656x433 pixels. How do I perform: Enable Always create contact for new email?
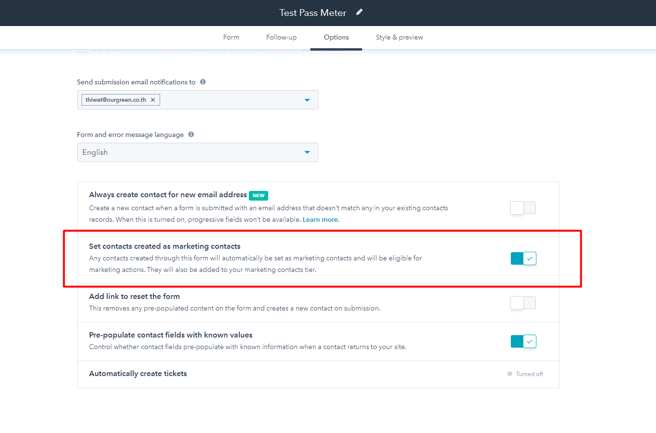click(523, 208)
